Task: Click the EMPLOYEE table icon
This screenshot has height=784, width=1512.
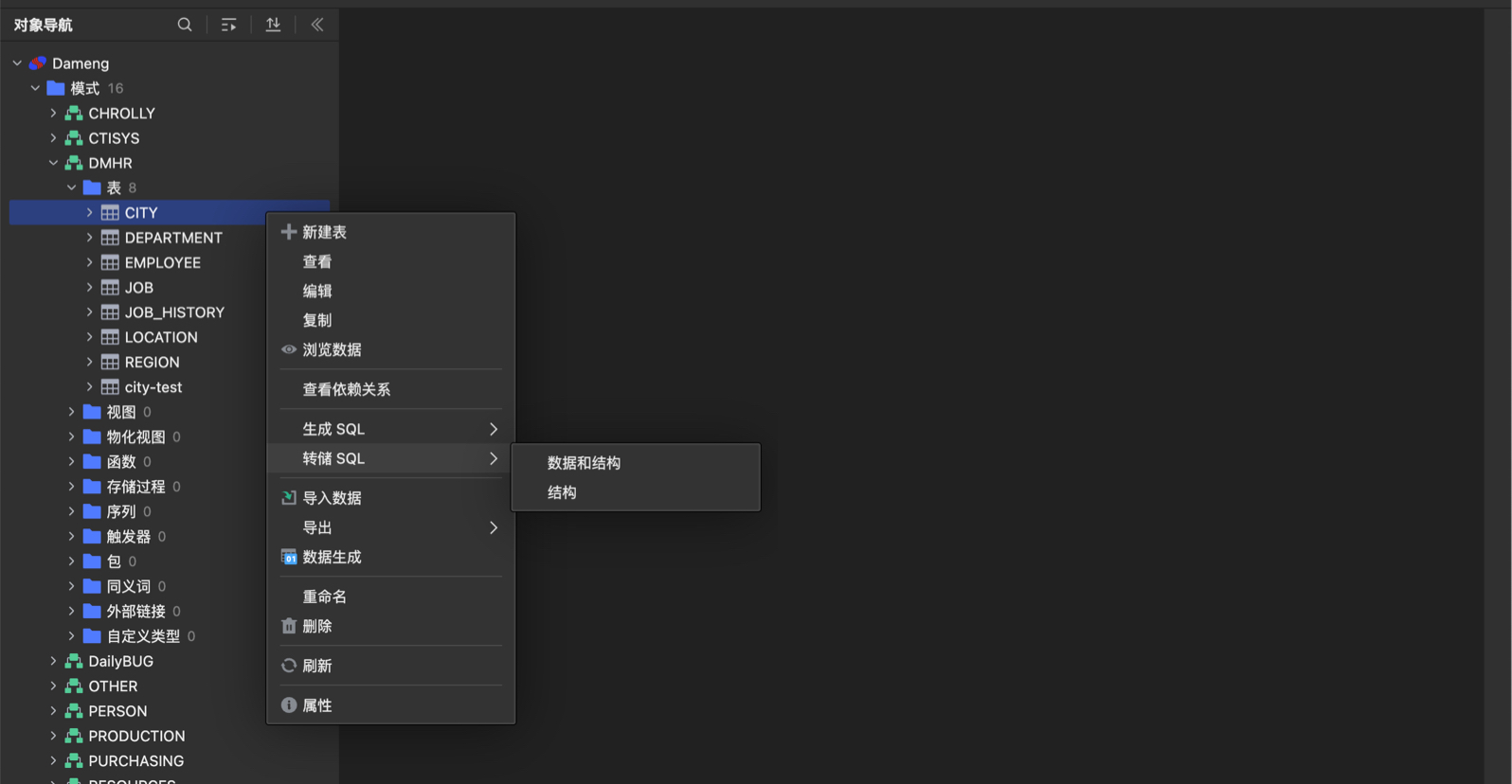Action: (110, 263)
